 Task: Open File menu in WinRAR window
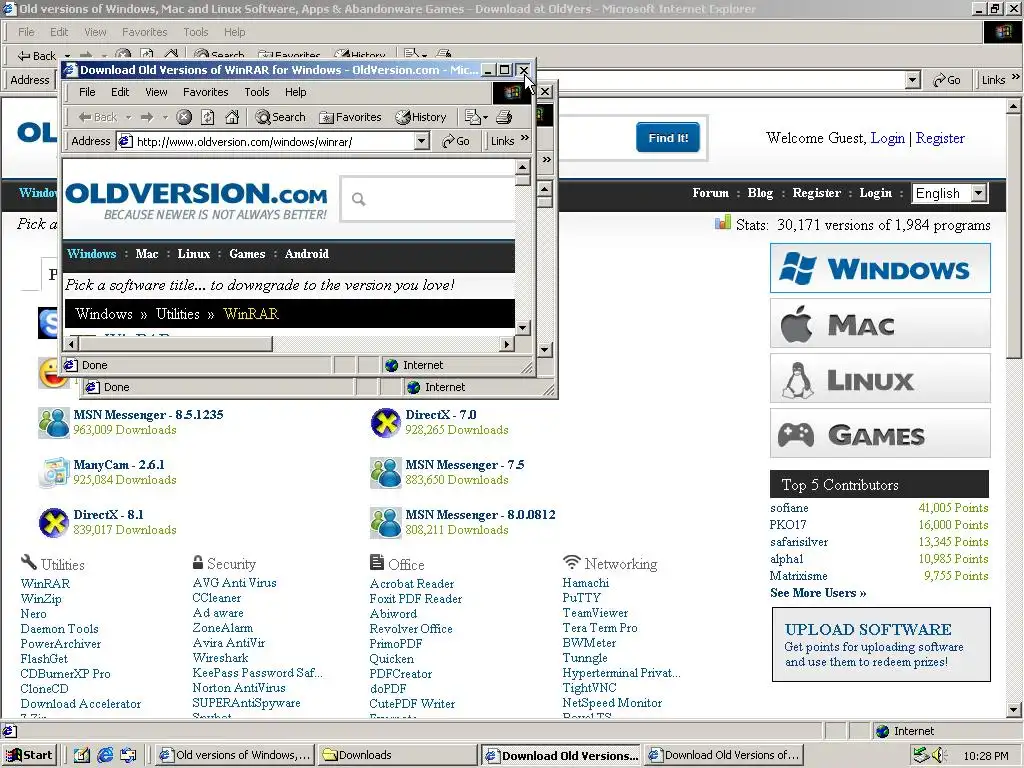[87, 92]
